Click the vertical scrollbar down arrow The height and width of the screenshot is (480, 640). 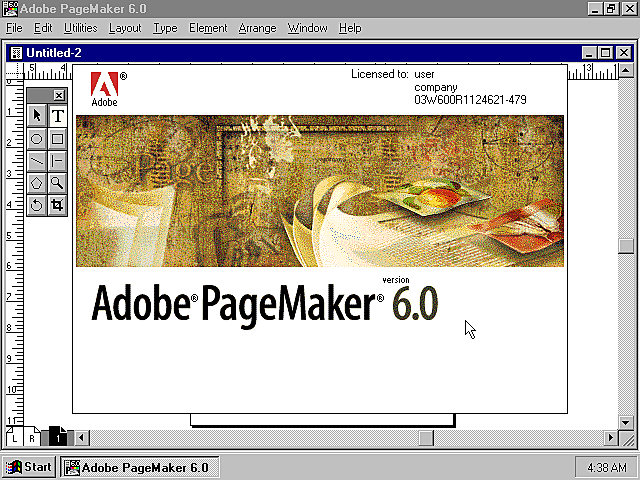(626, 422)
